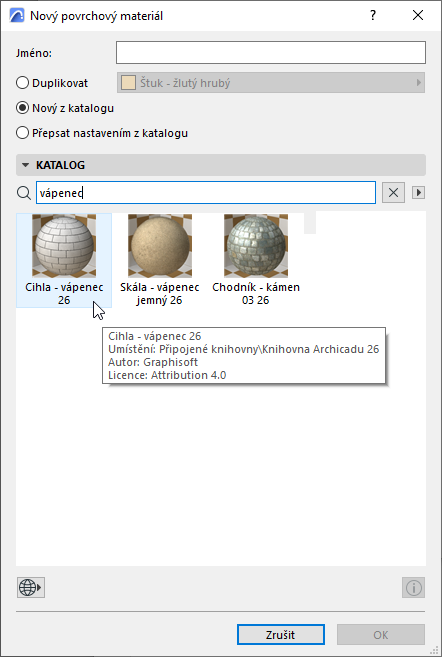Close the Nový povrchový materiál dialog
This screenshot has height=657, width=442.
point(418,16)
